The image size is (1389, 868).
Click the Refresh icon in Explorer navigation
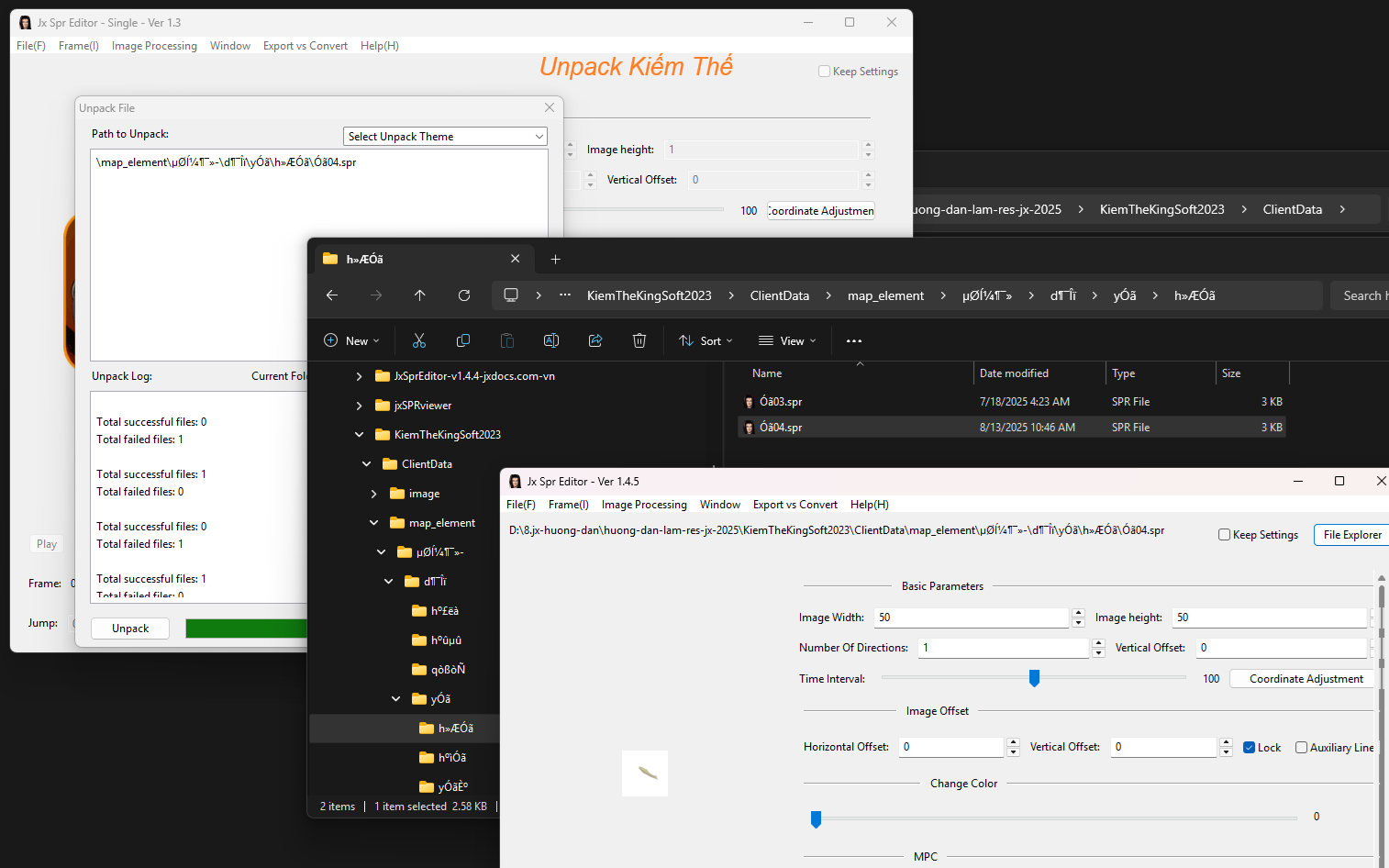click(464, 295)
